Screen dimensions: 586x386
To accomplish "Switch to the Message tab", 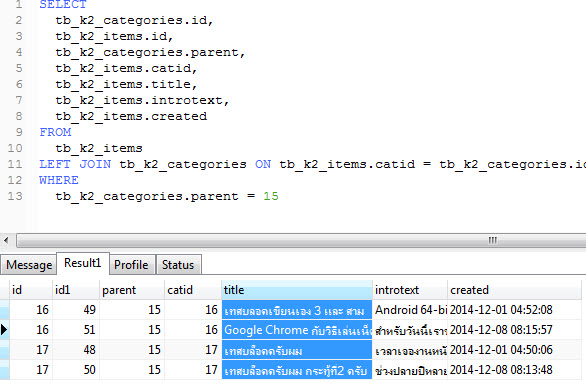I will tap(29, 265).
